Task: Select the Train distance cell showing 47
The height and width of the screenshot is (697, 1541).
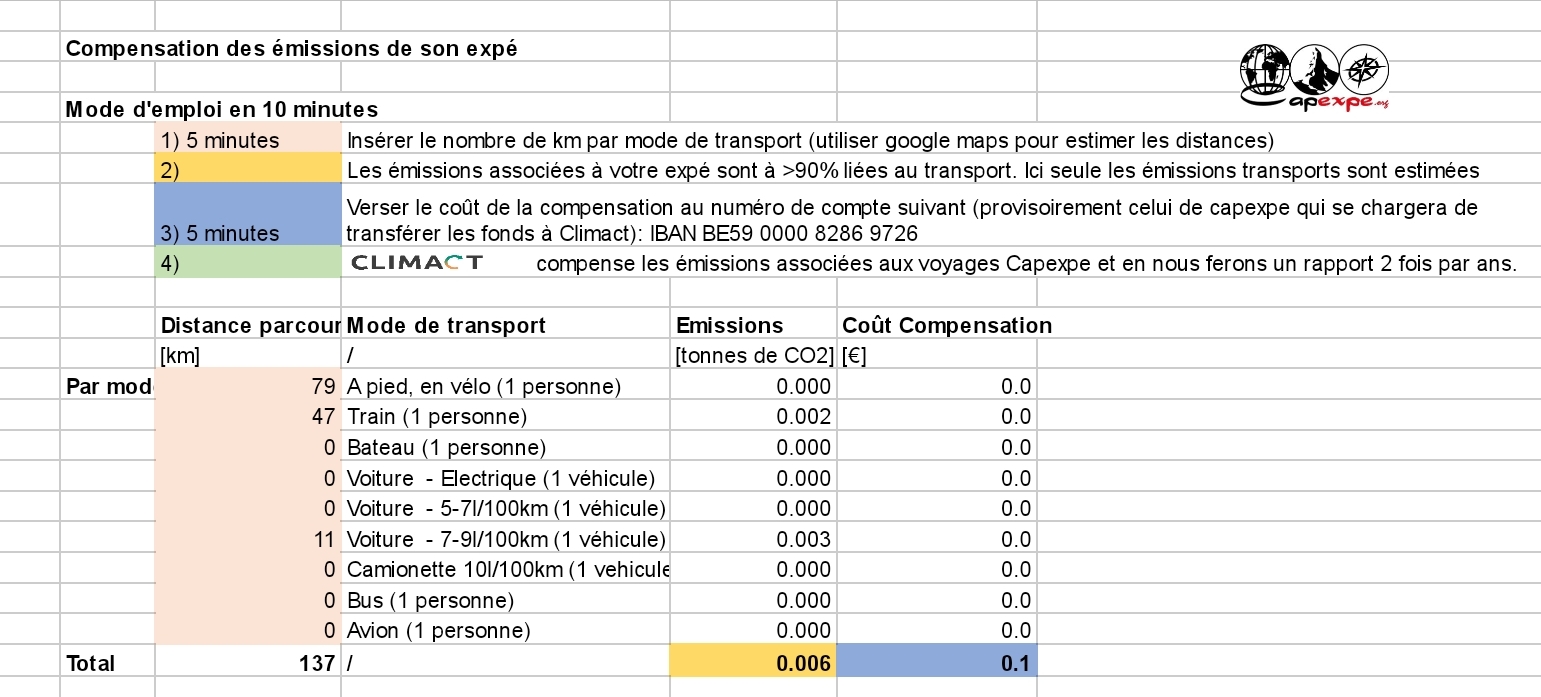Action: click(248, 417)
